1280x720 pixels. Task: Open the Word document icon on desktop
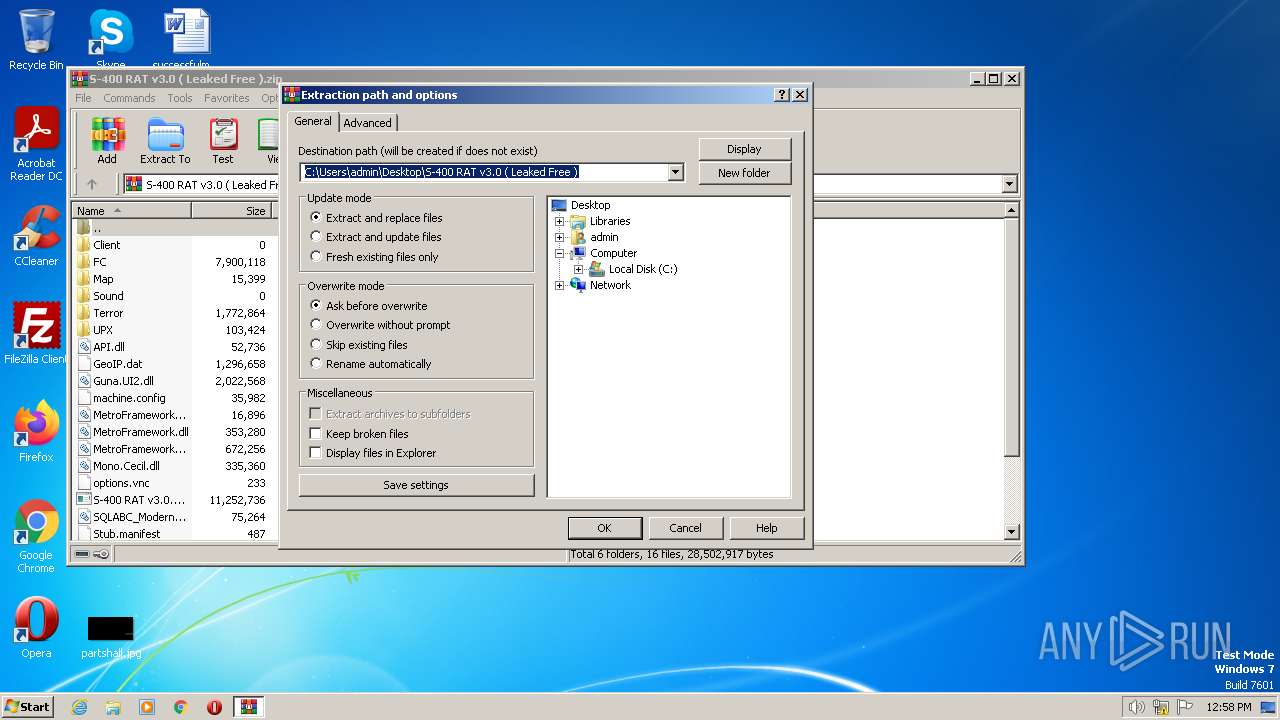pos(187,40)
